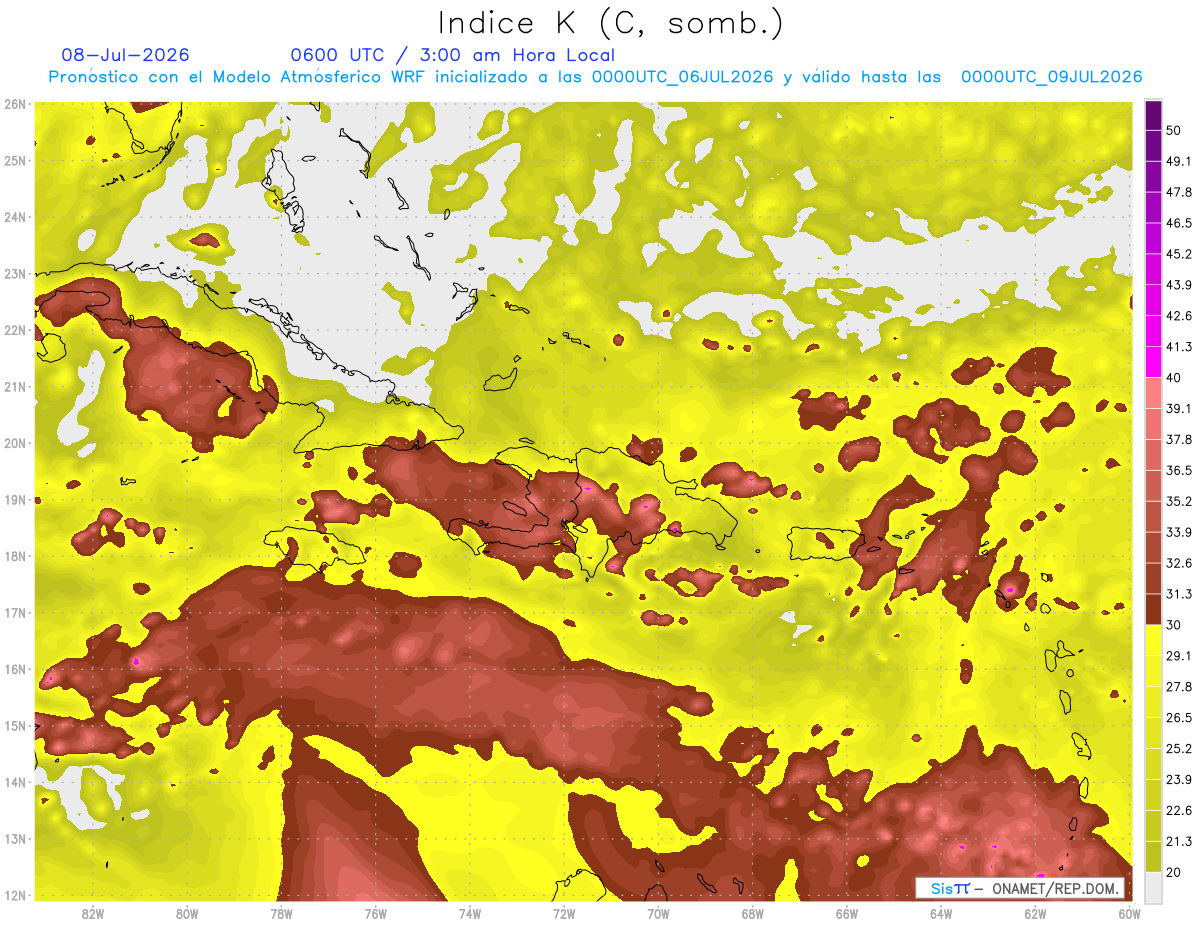This screenshot has height=927, width=1200.
Task: Click the "74W" longitude label
Action: (x=470, y=913)
